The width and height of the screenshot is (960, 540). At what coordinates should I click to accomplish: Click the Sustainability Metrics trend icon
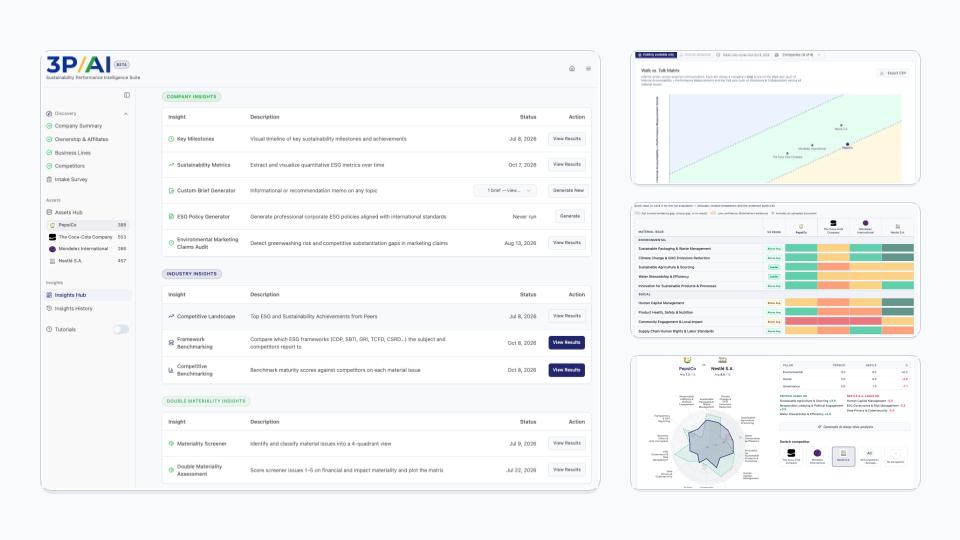point(171,165)
